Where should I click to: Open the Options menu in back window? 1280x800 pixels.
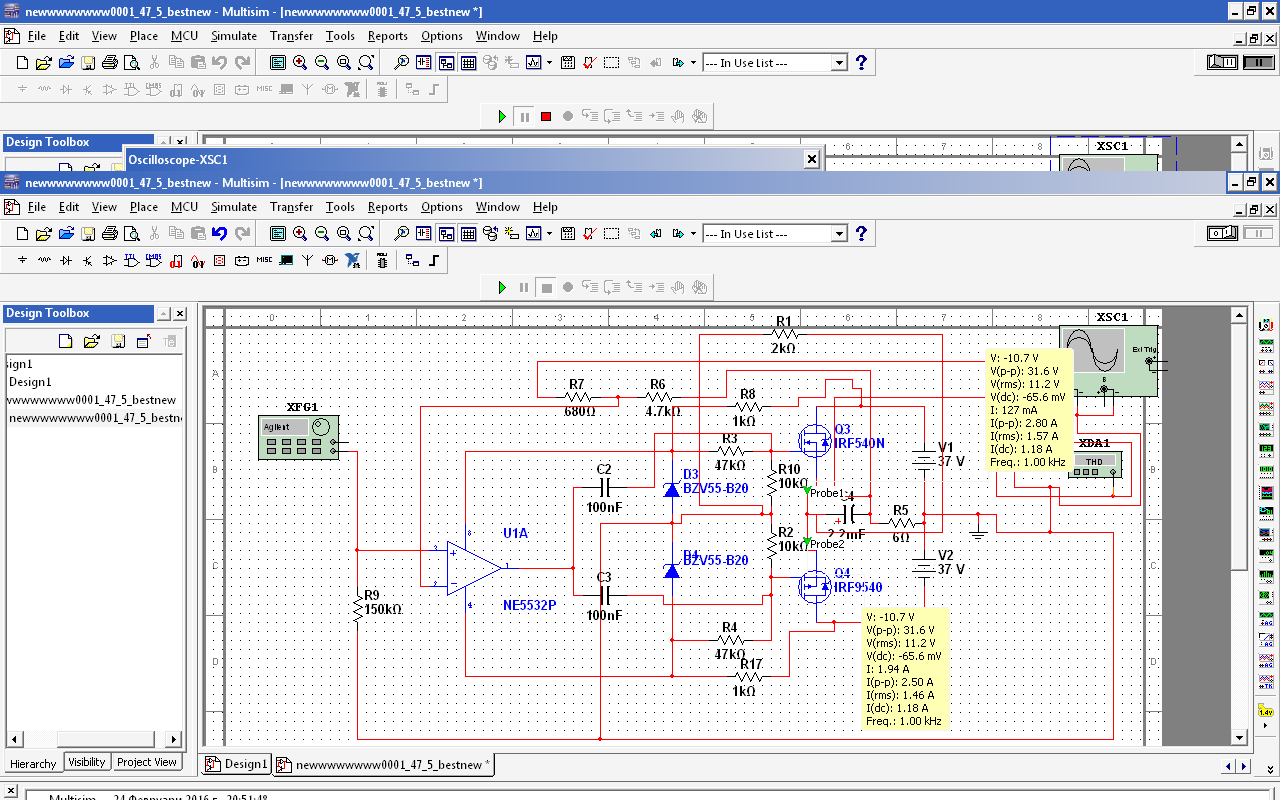click(x=442, y=36)
